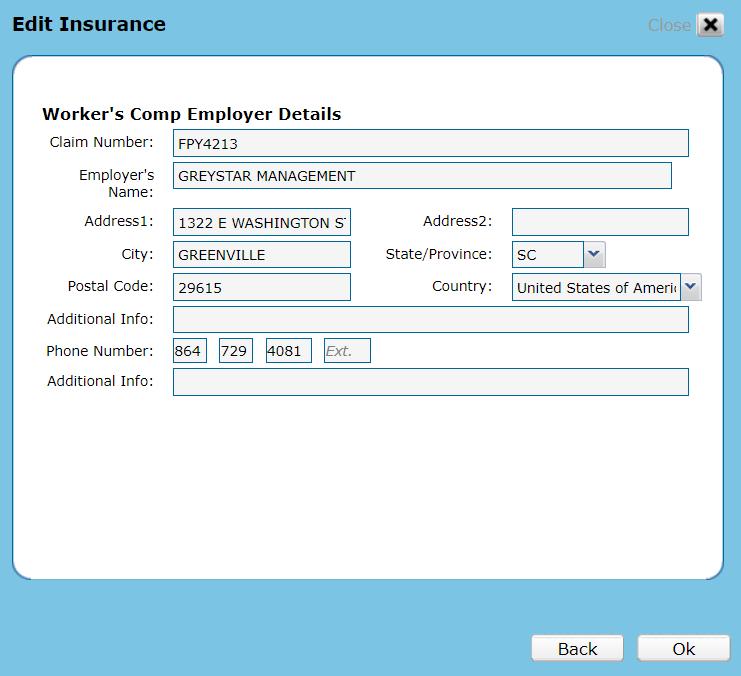Select the City field showing GREENVILLE

(261, 255)
